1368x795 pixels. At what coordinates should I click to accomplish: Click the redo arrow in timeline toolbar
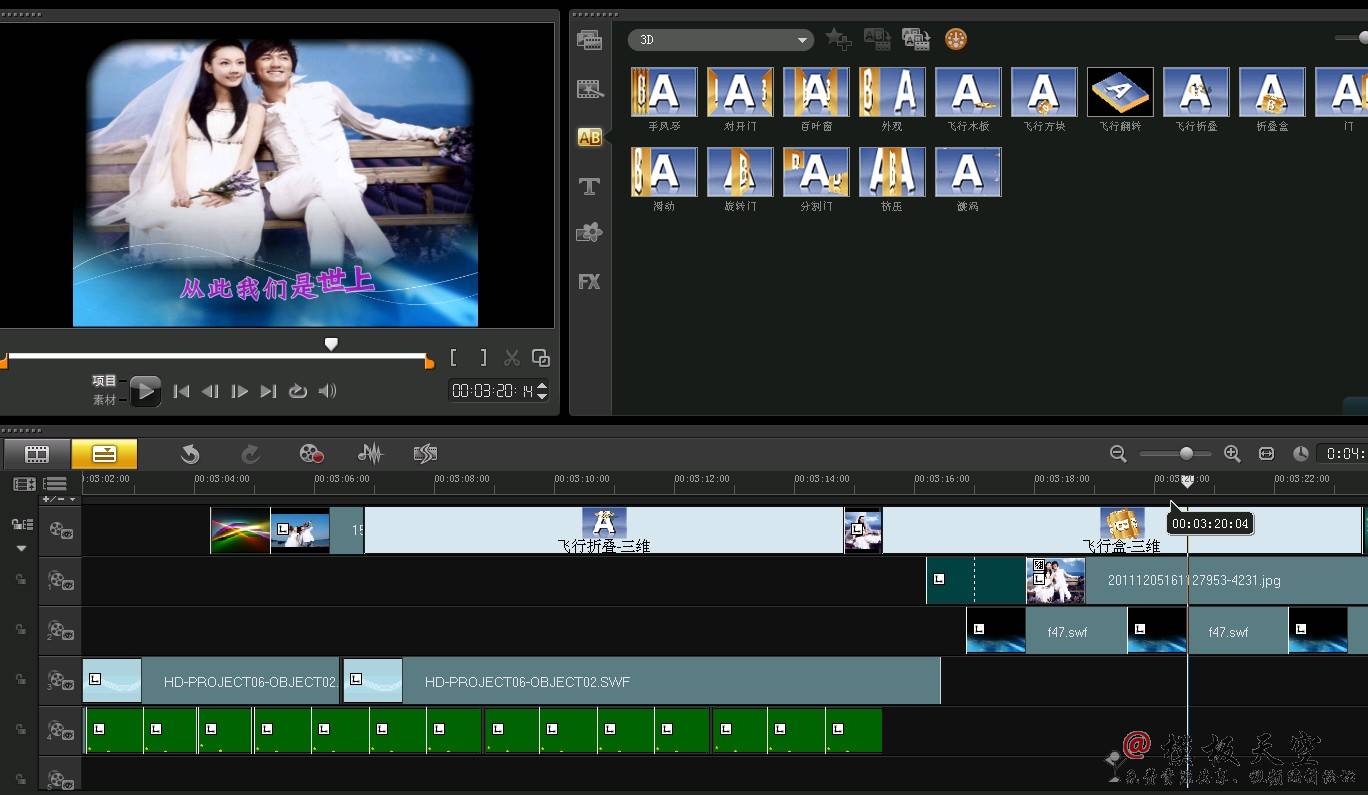click(x=250, y=455)
